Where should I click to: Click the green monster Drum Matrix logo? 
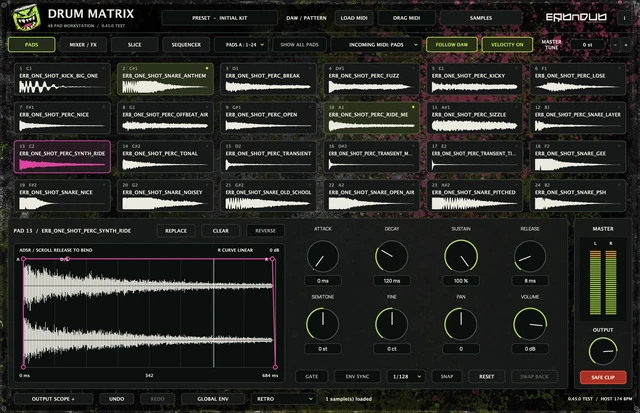26,18
